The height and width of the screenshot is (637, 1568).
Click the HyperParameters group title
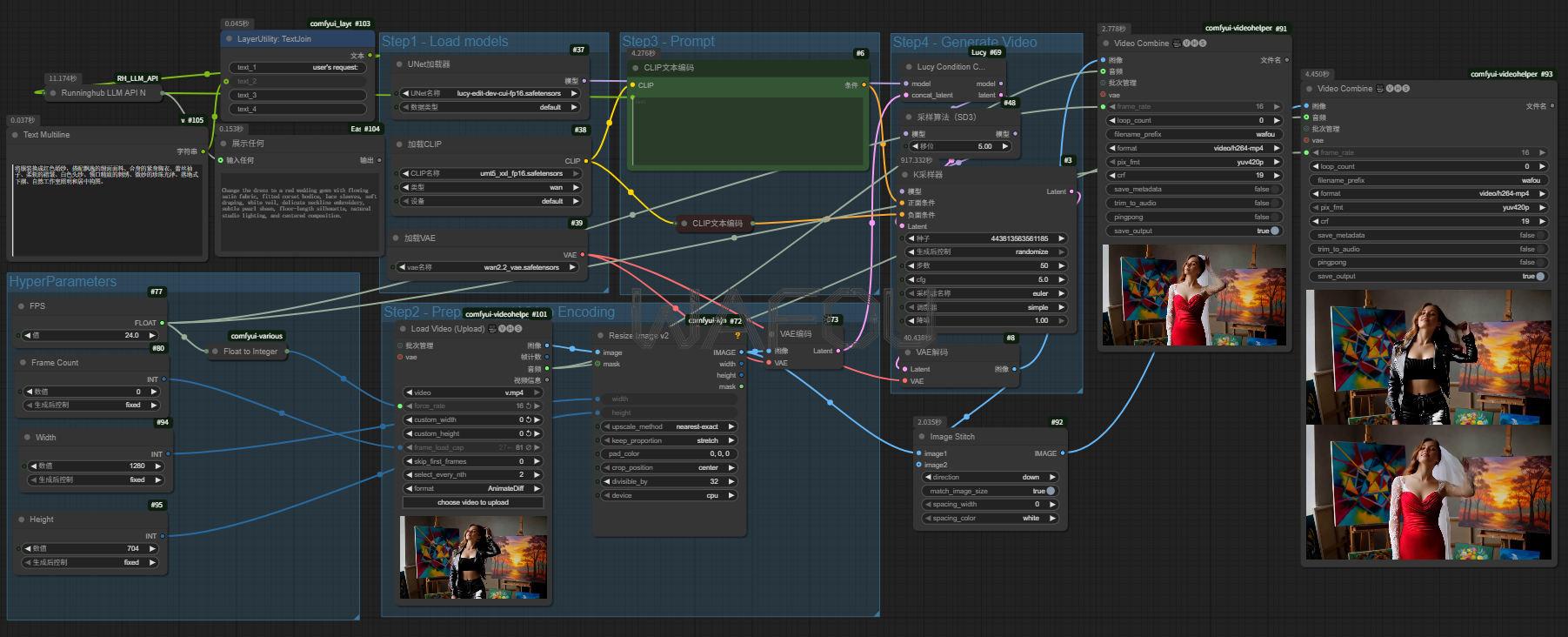coord(63,282)
